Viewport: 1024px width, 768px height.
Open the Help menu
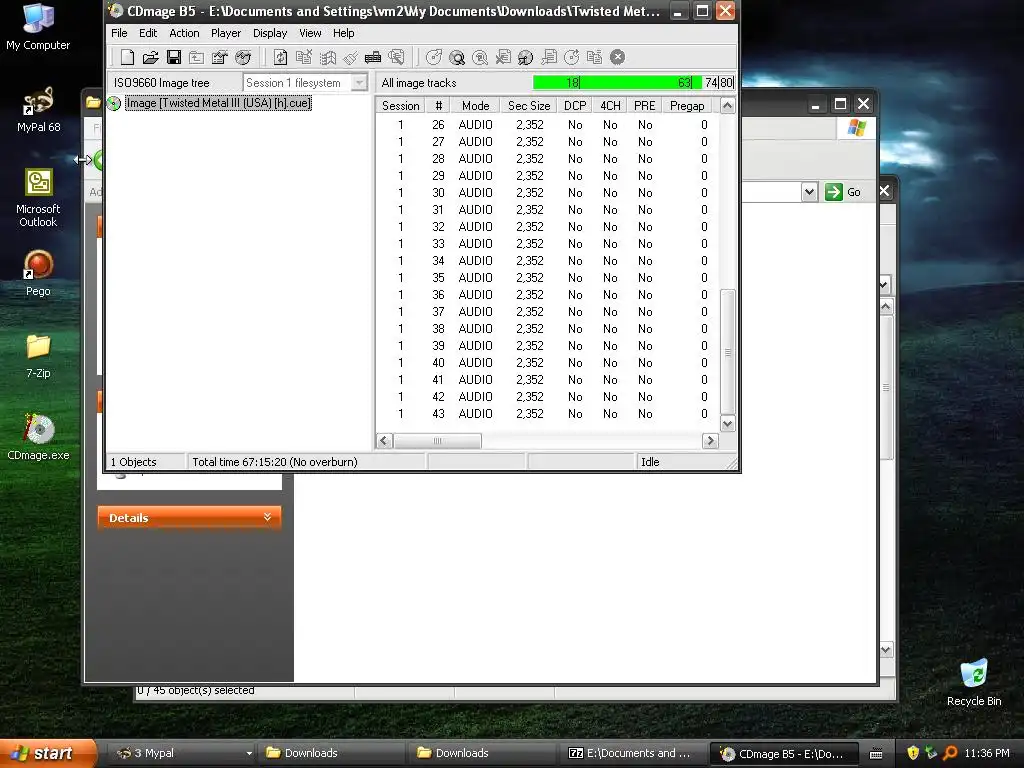(x=344, y=33)
